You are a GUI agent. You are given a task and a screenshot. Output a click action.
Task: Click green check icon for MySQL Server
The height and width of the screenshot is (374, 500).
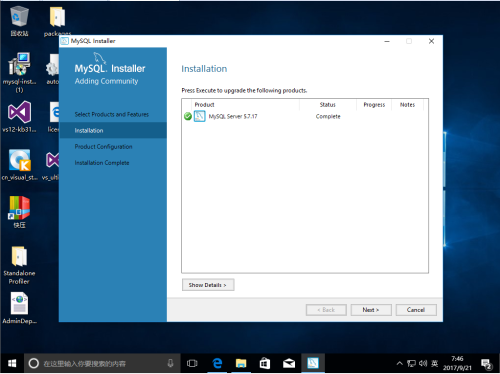(188, 116)
